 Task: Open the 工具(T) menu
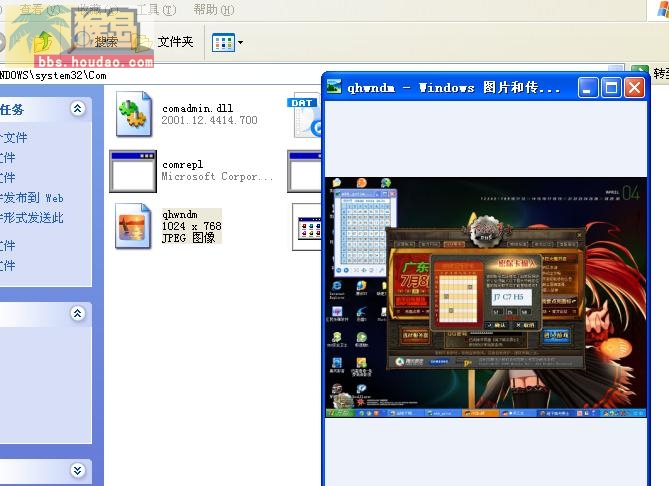click(156, 9)
